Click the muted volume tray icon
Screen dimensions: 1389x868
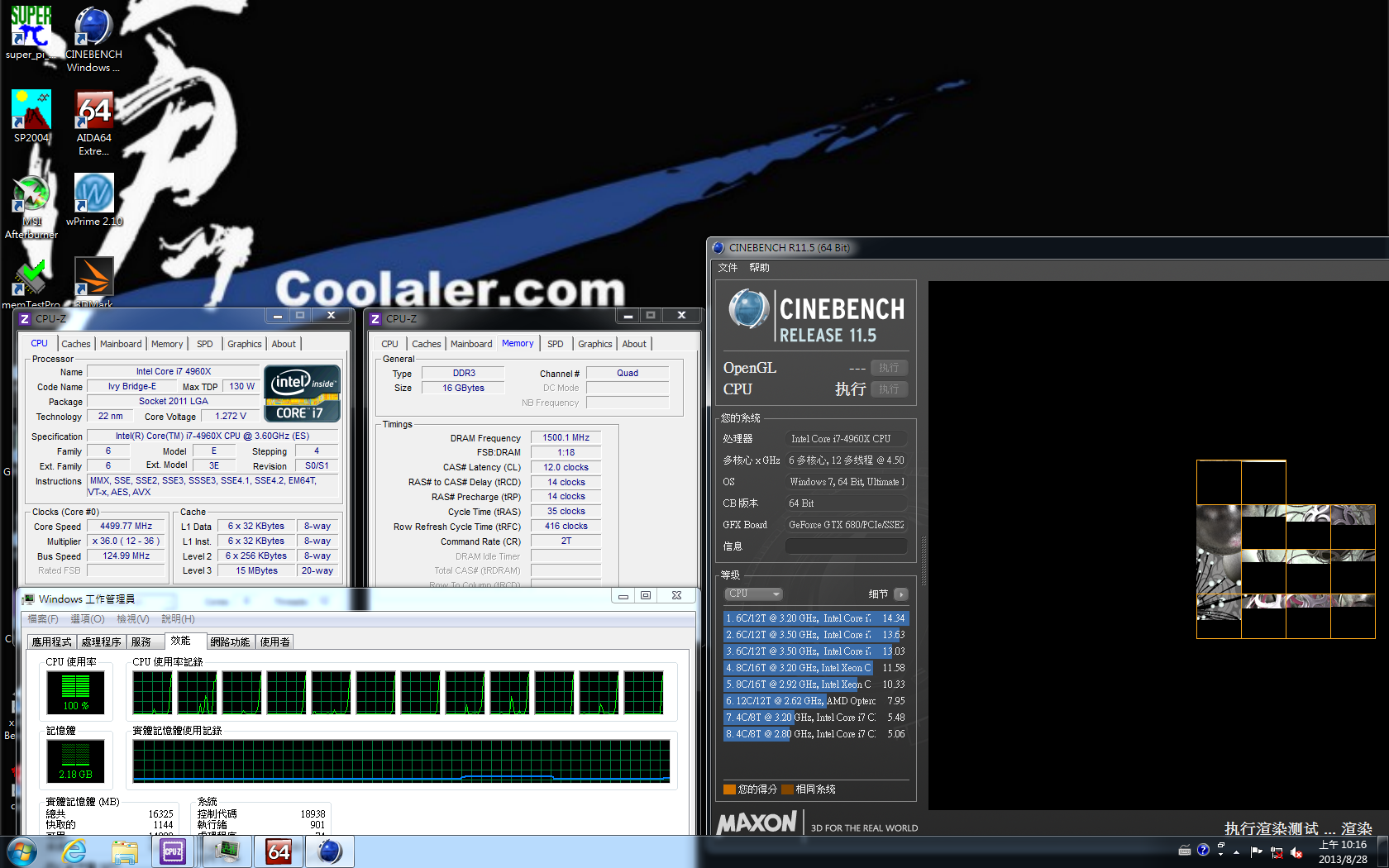pos(1296,852)
